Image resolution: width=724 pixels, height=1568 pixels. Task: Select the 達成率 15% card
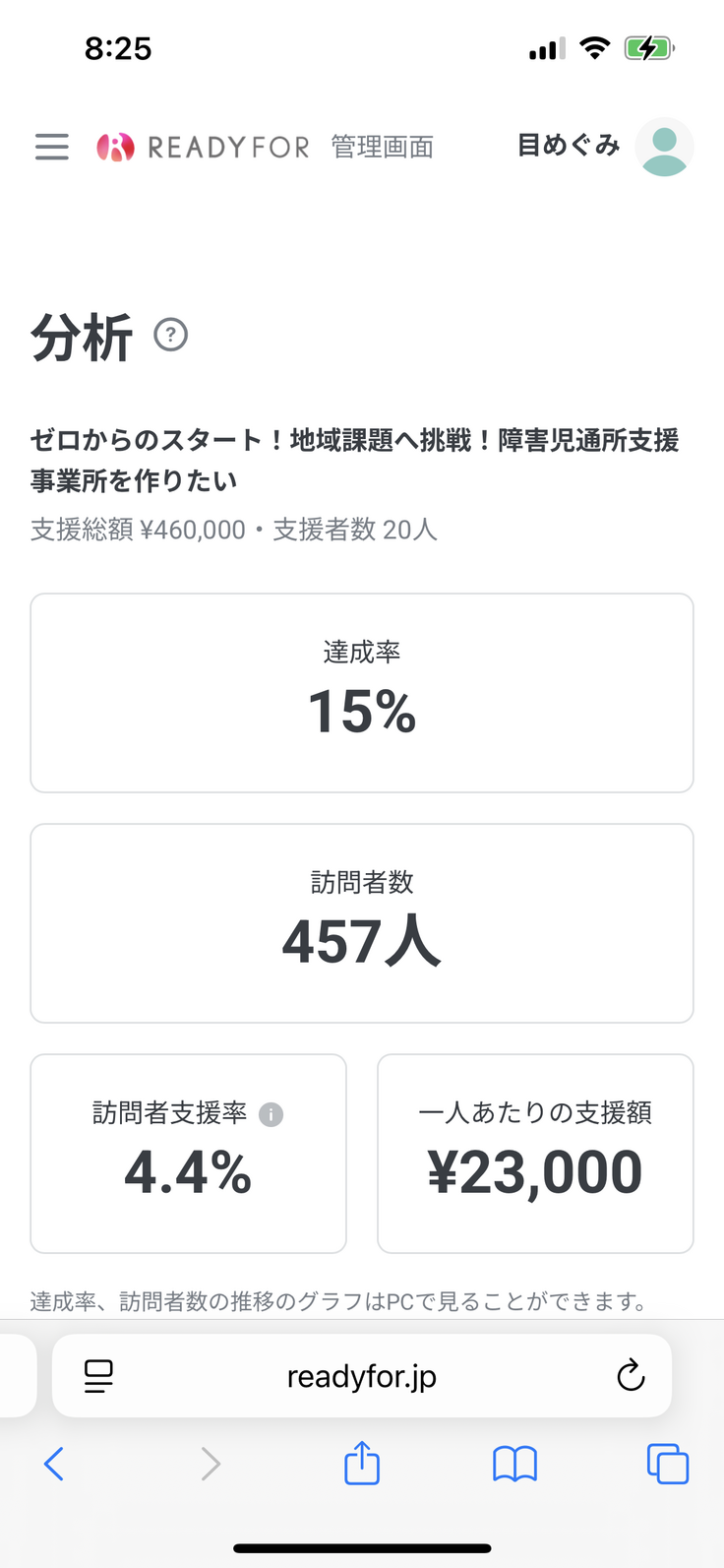click(x=362, y=692)
